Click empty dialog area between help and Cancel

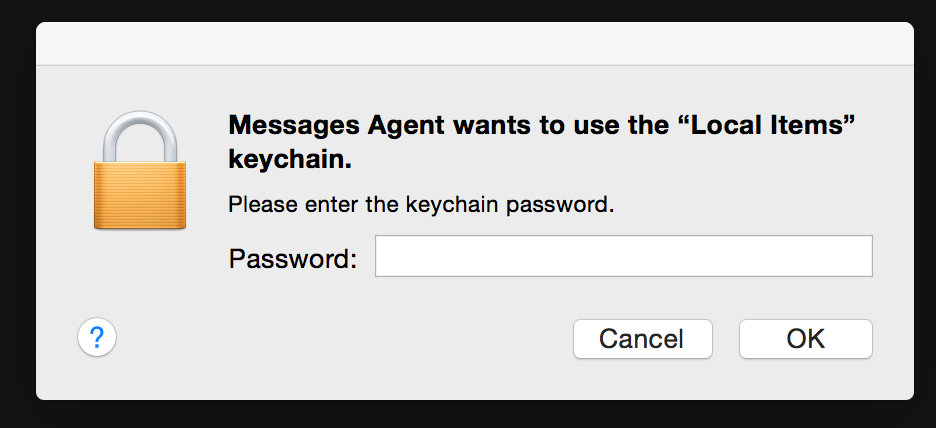(x=340, y=339)
